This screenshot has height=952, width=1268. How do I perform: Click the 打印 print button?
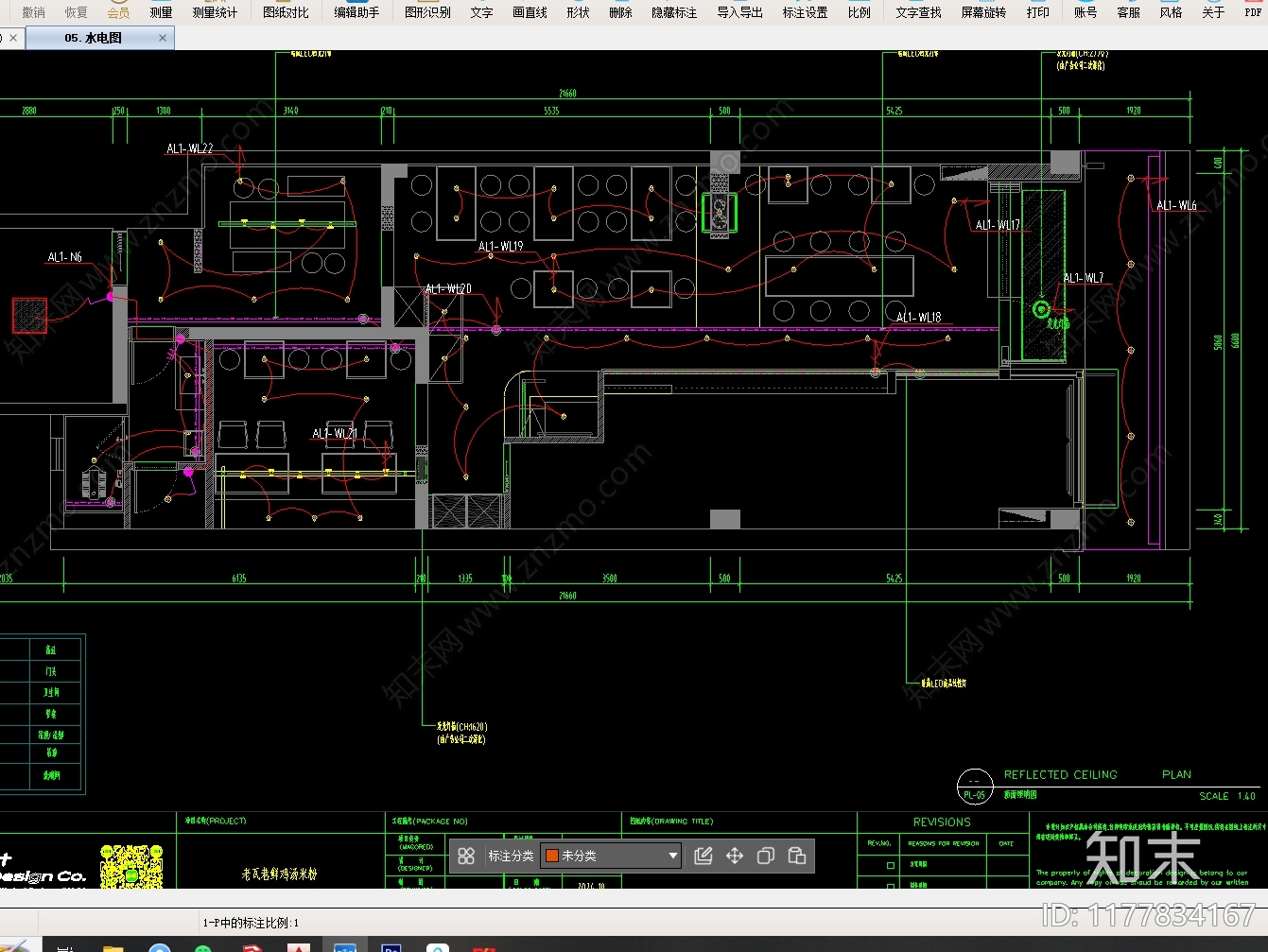[1037, 12]
